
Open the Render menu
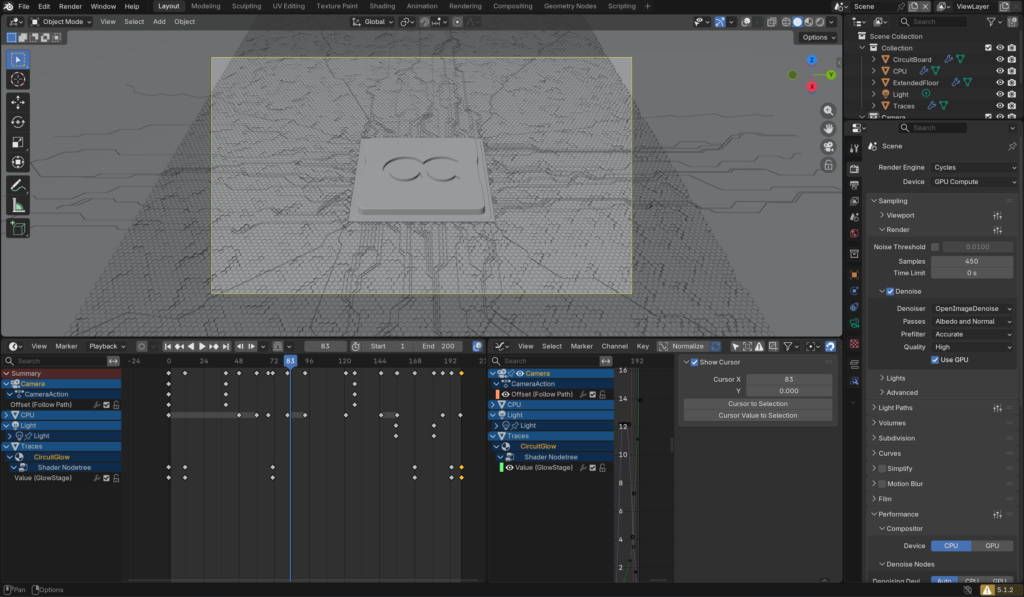[x=71, y=6]
